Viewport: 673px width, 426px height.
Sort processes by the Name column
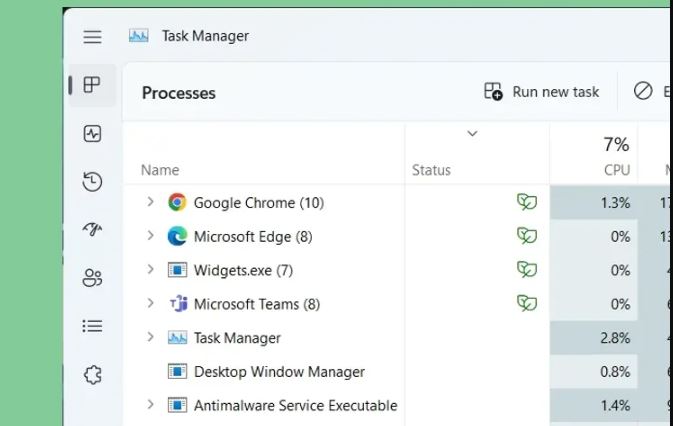pyautogui.click(x=160, y=170)
